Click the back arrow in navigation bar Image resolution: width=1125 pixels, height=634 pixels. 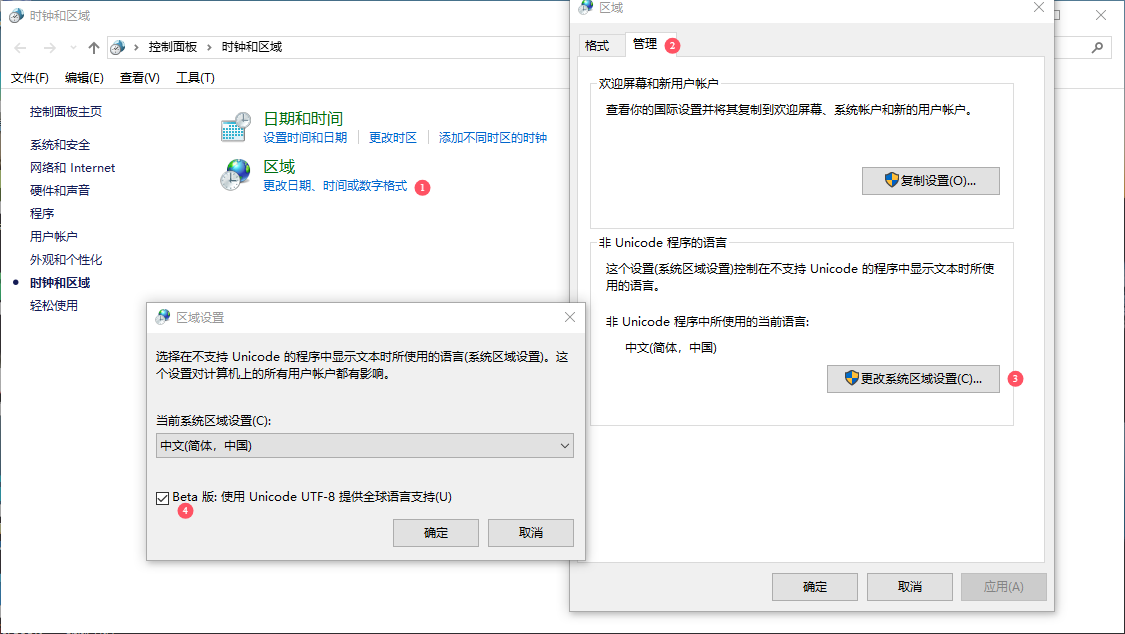(x=21, y=47)
